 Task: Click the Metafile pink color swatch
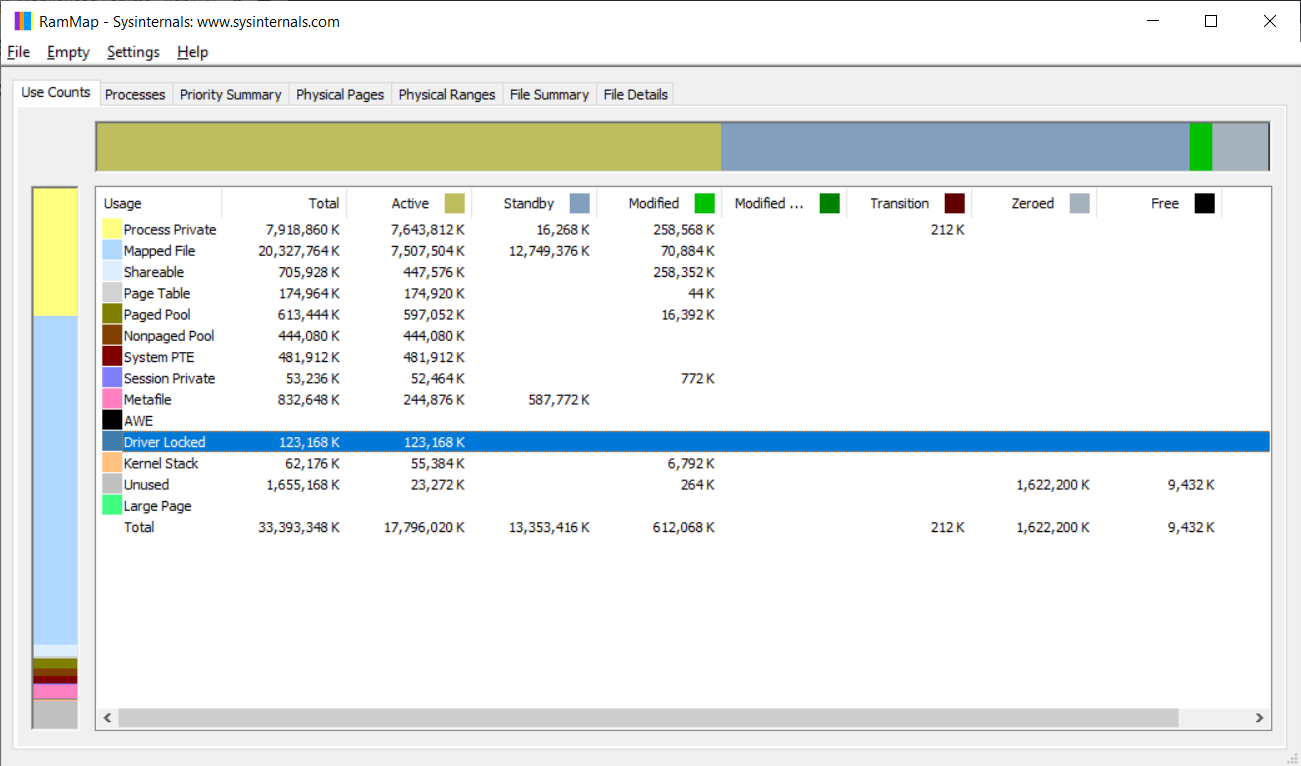[x=112, y=399]
